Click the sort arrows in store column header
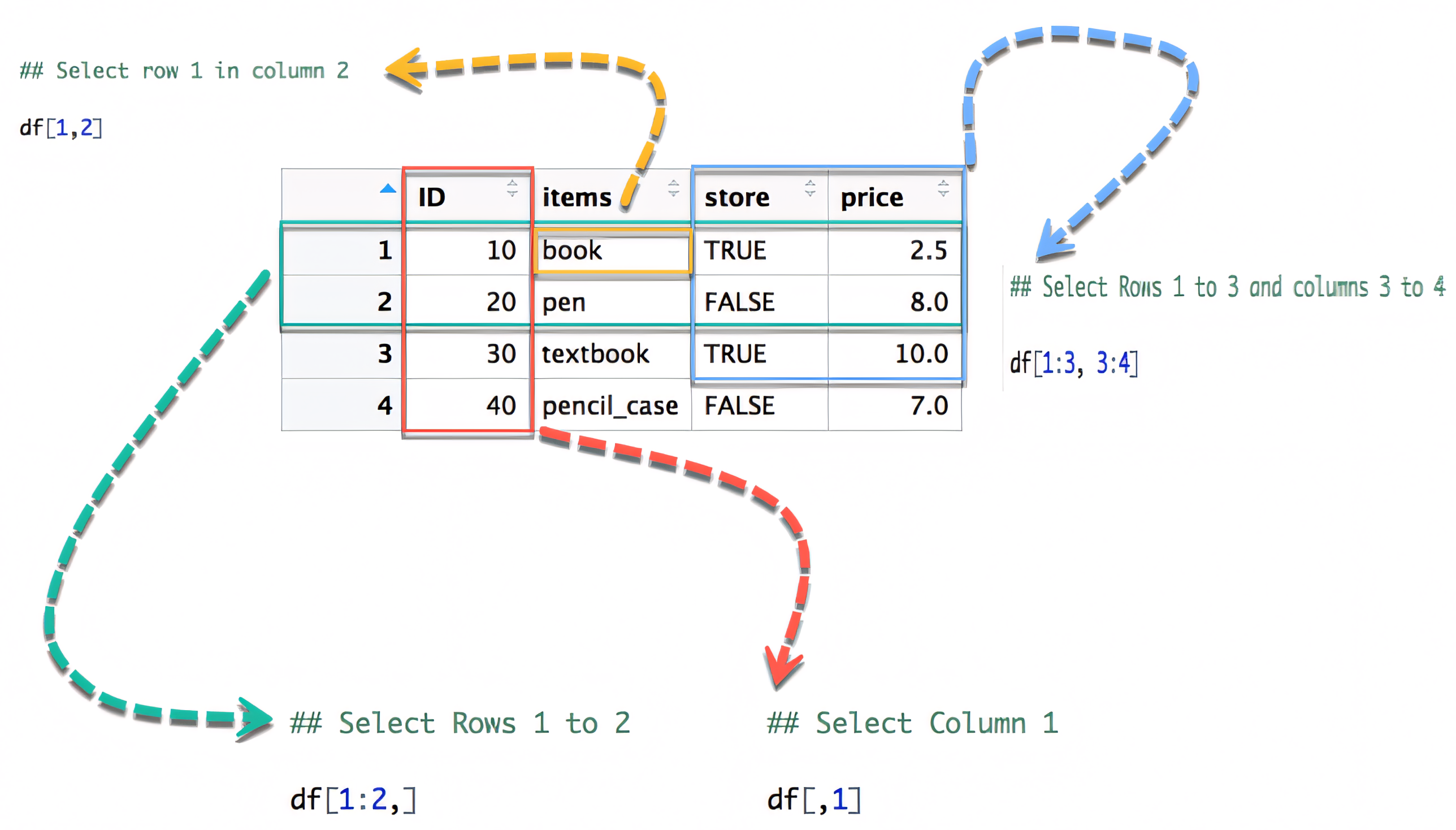This screenshot has height=830, width=1456. [x=810, y=188]
